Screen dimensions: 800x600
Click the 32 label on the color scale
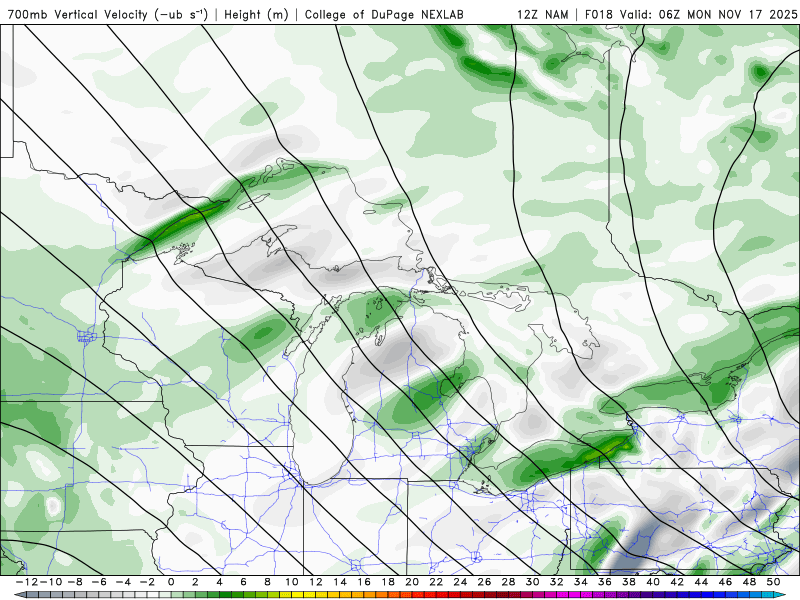click(x=557, y=582)
